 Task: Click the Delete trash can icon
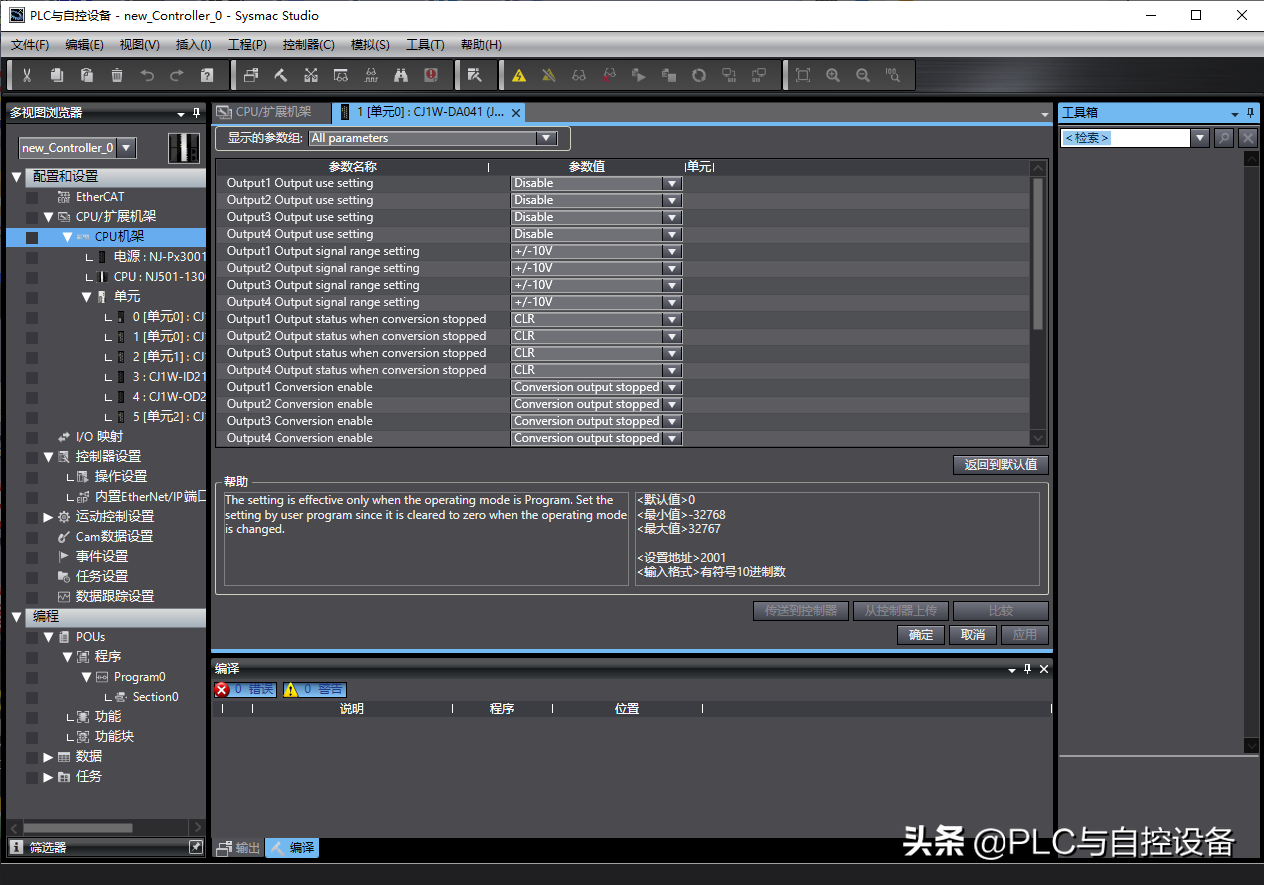(117, 75)
